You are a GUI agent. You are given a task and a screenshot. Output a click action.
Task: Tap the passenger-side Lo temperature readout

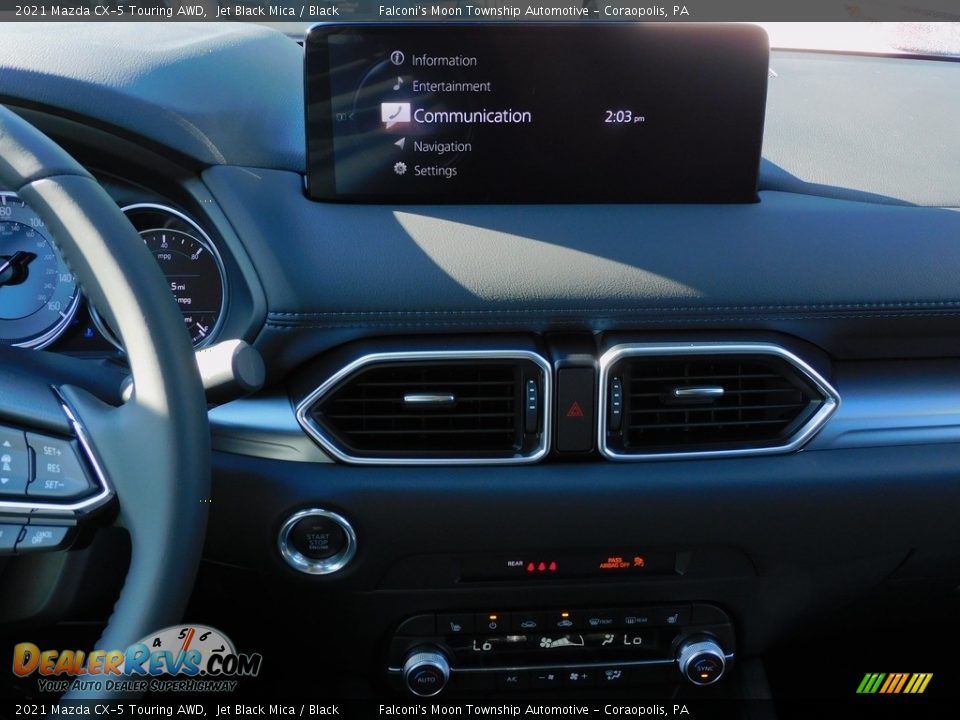[632, 640]
